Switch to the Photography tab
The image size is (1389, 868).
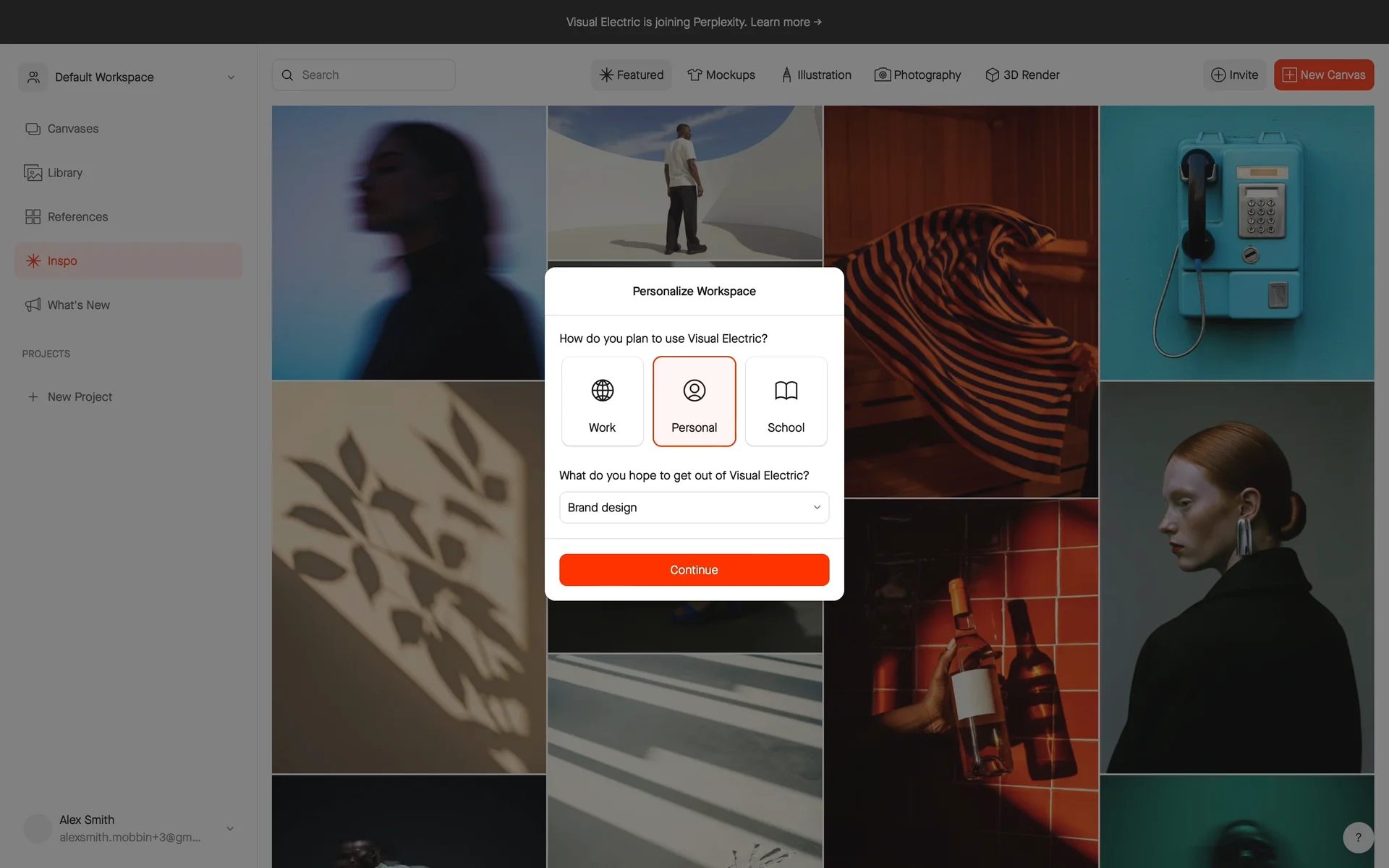[x=917, y=75]
